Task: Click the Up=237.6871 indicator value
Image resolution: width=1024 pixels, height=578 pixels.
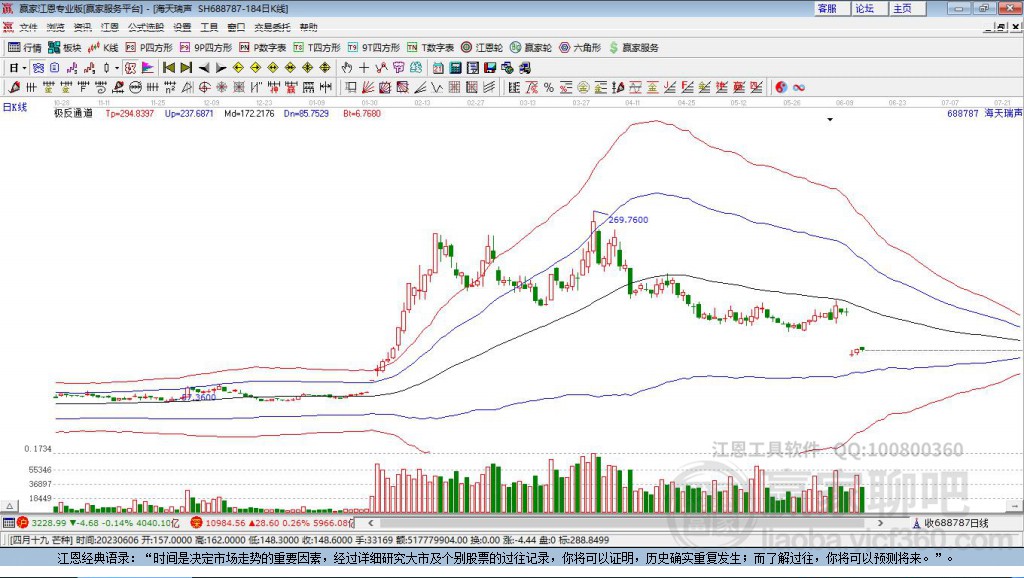Action: coord(189,113)
